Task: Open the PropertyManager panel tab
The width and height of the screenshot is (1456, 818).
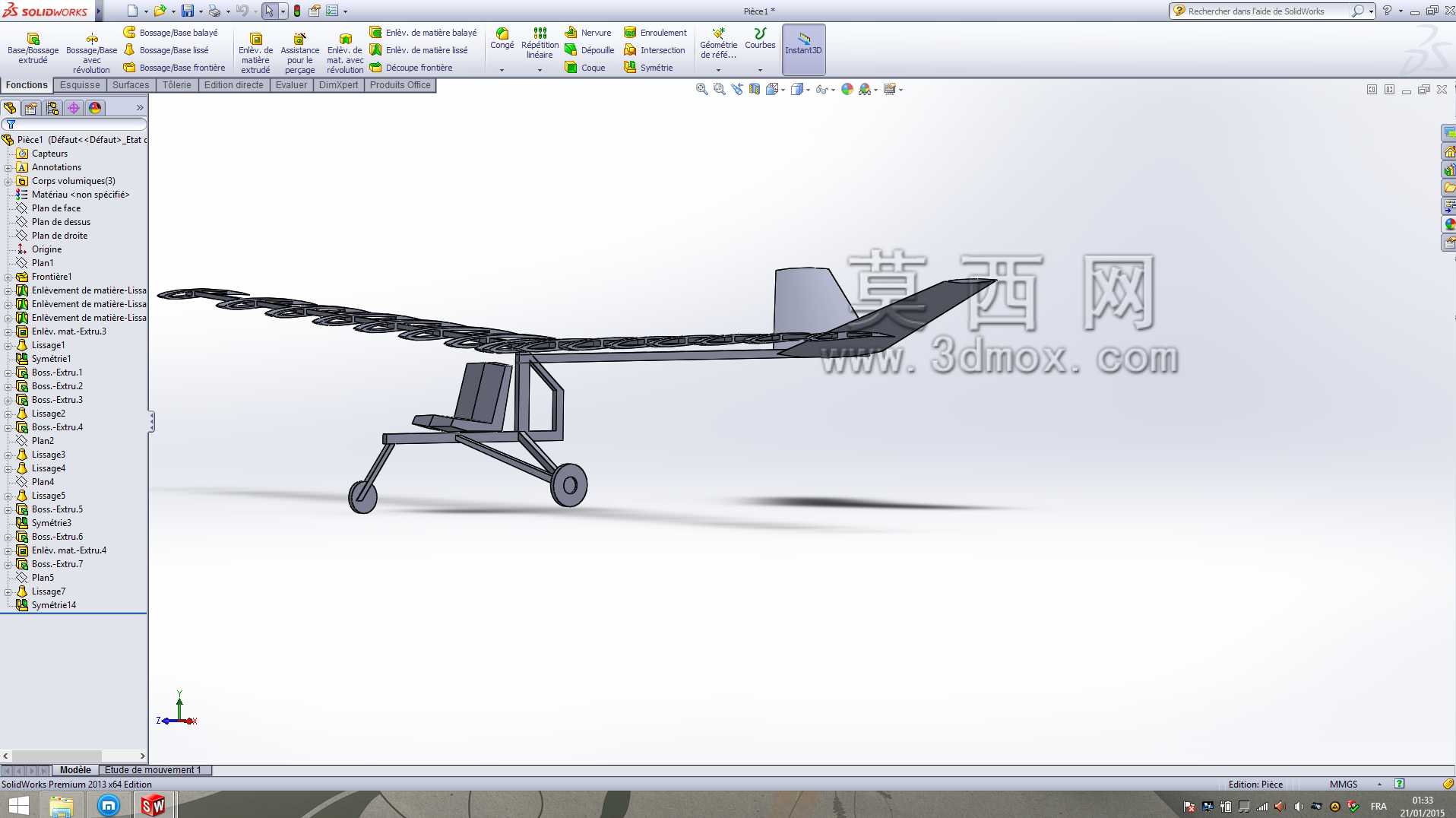Action: coord(31,108)
